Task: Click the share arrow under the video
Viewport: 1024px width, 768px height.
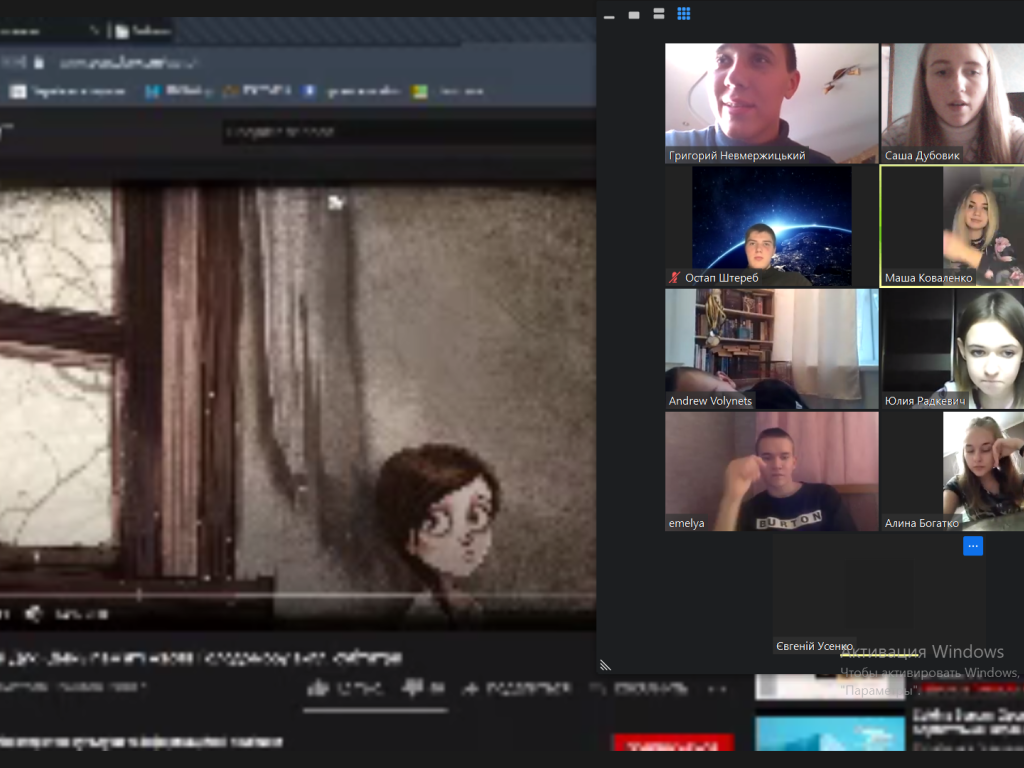Action: pyautogui.click(x=468, y=688)
